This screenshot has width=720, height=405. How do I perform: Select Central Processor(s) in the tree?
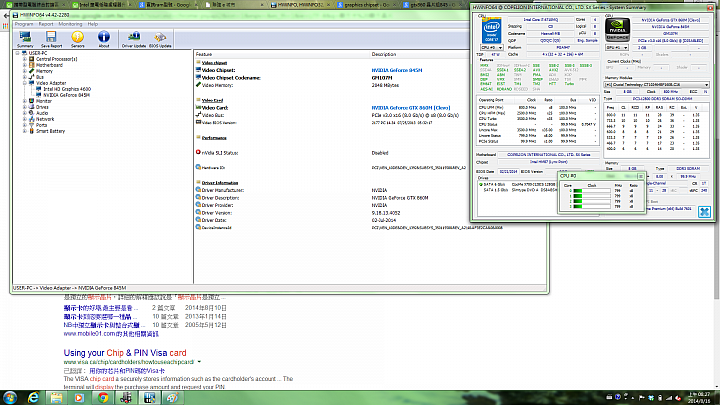[x=56, y=59]
